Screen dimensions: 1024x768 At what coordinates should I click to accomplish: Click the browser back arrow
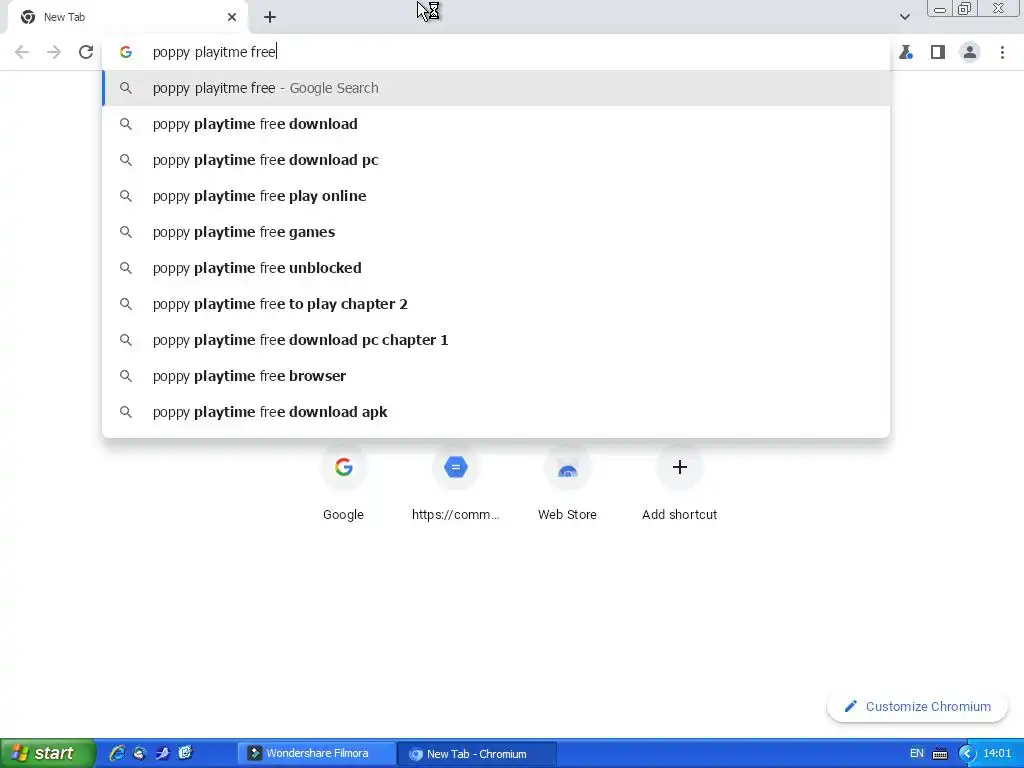22,52
